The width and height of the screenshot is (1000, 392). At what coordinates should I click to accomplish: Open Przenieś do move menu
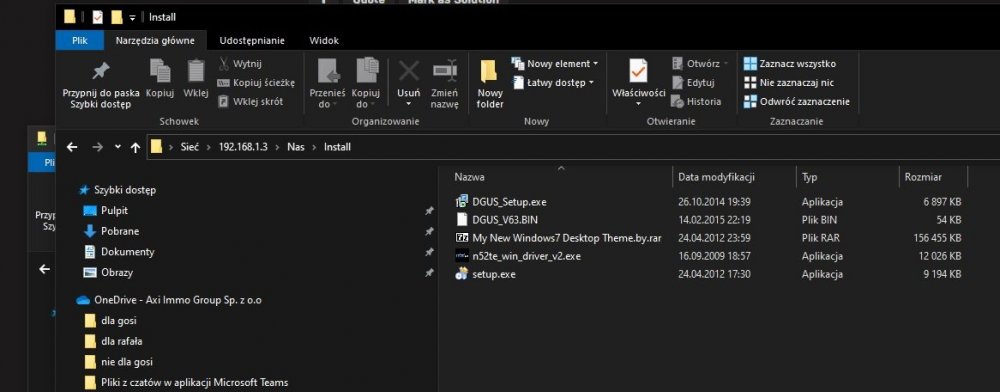point(327,84)
